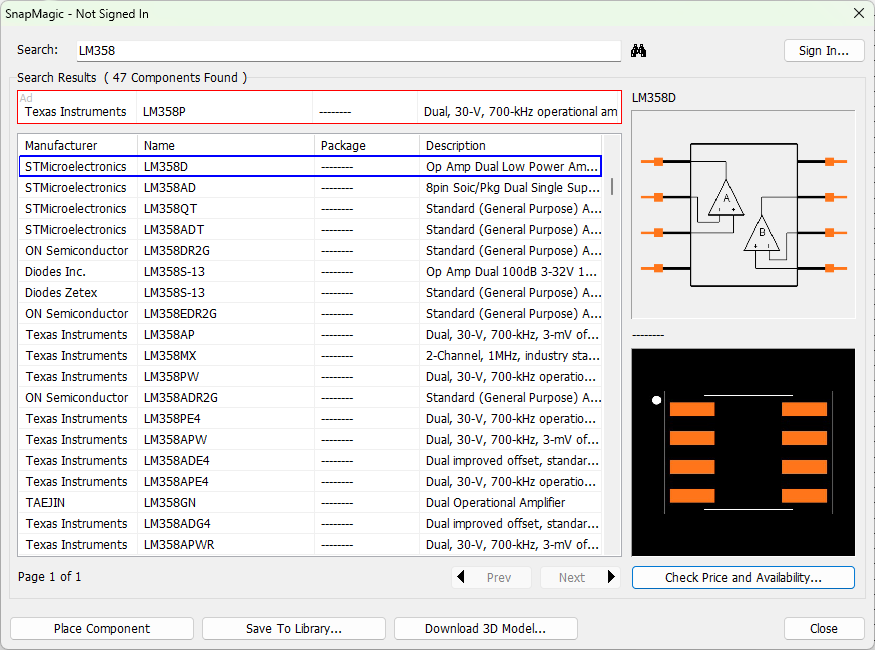This screenshot has width=875, height=650.
Task: Sort by the Manufacturer column header
Action: click(x=78, y=146)
